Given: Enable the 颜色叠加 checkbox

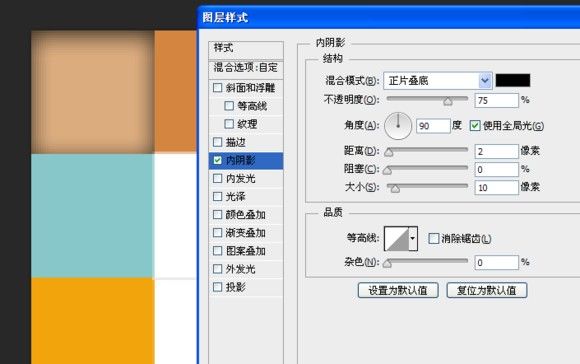Looking at the screenshot, I should (x=218, y=215).
